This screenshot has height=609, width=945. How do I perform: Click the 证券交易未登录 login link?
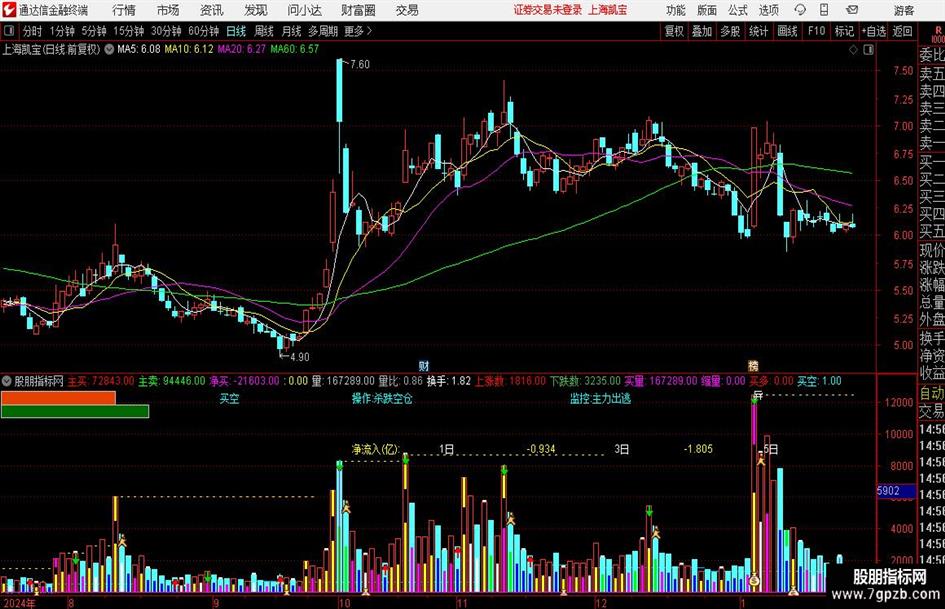pyautogui.click(x=548, y=10)
